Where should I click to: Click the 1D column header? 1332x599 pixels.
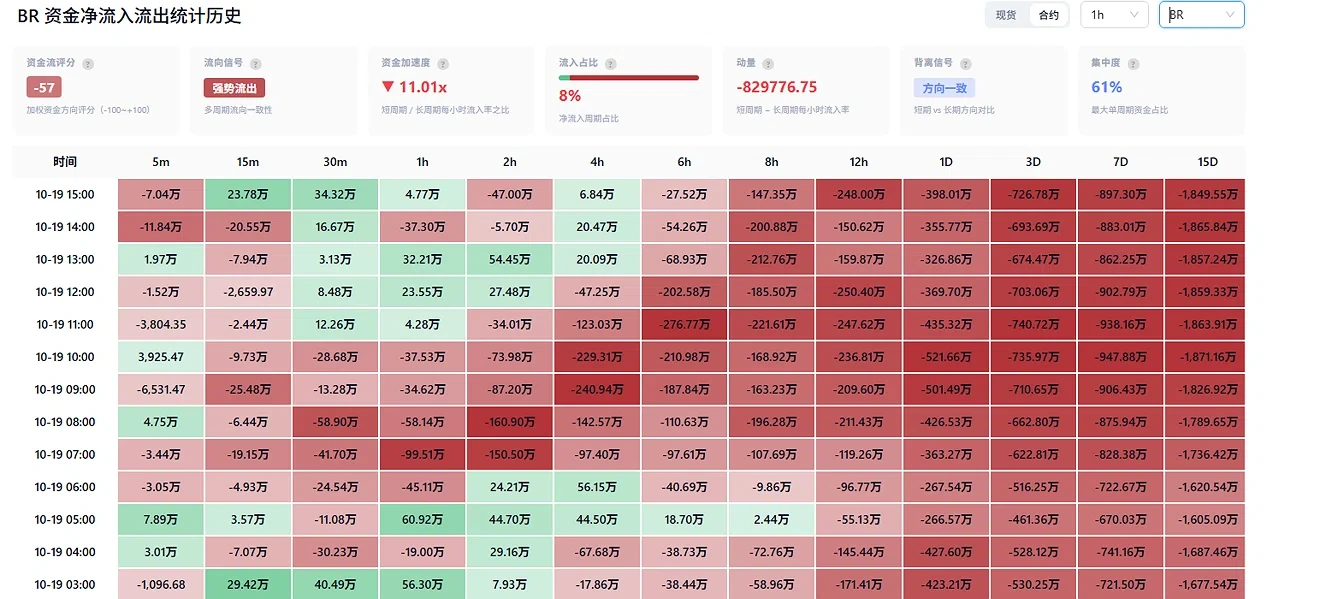946,162
